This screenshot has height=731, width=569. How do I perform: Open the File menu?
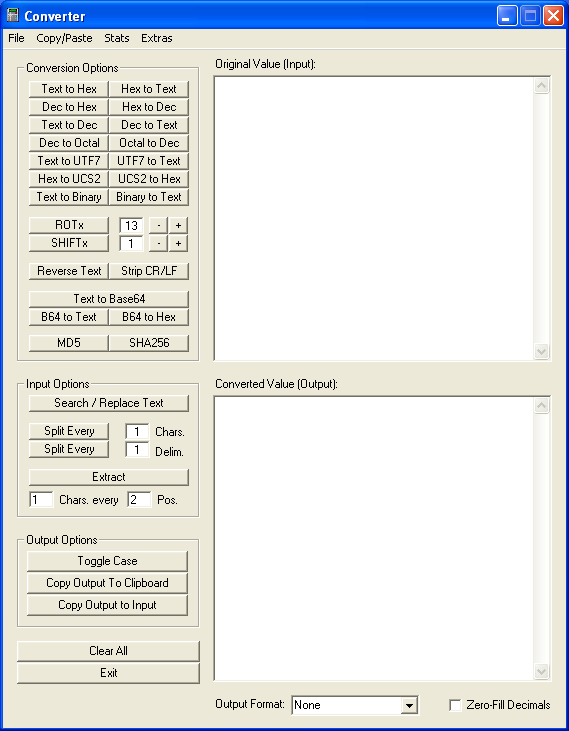[16, 38]
